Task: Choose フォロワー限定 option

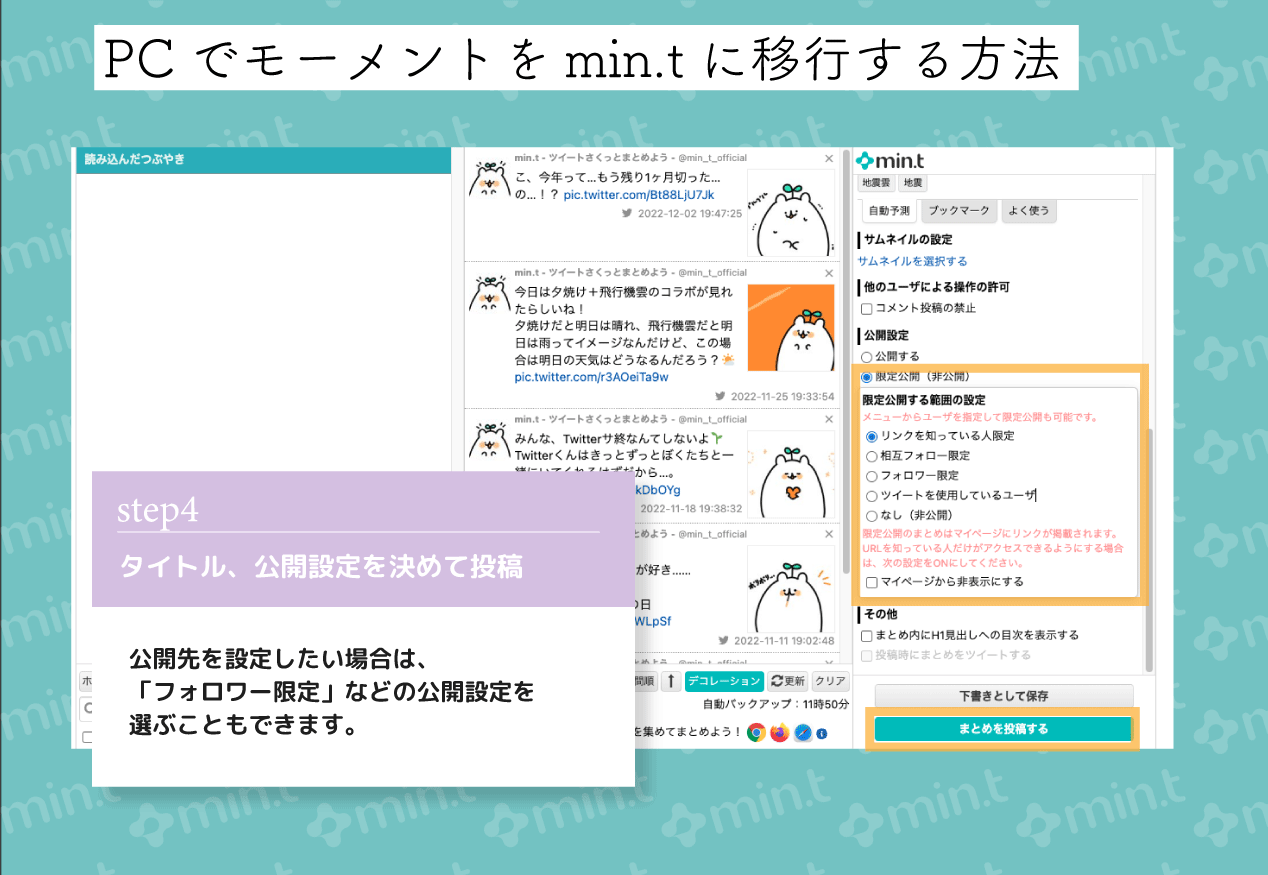Action: (872, 476)
